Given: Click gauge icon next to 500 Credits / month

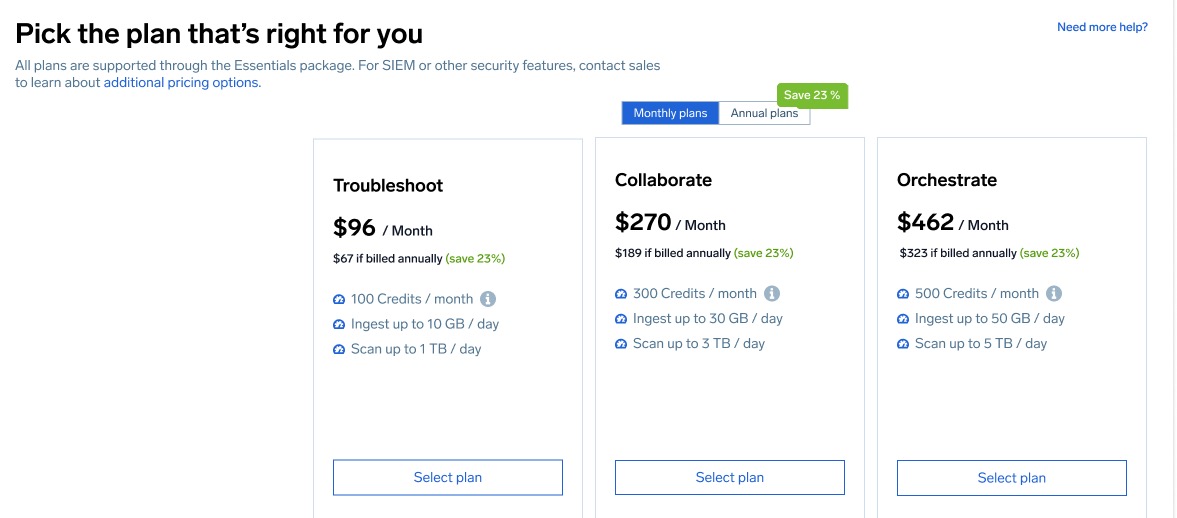Looking at the screenshot, I should click(903, 294).
